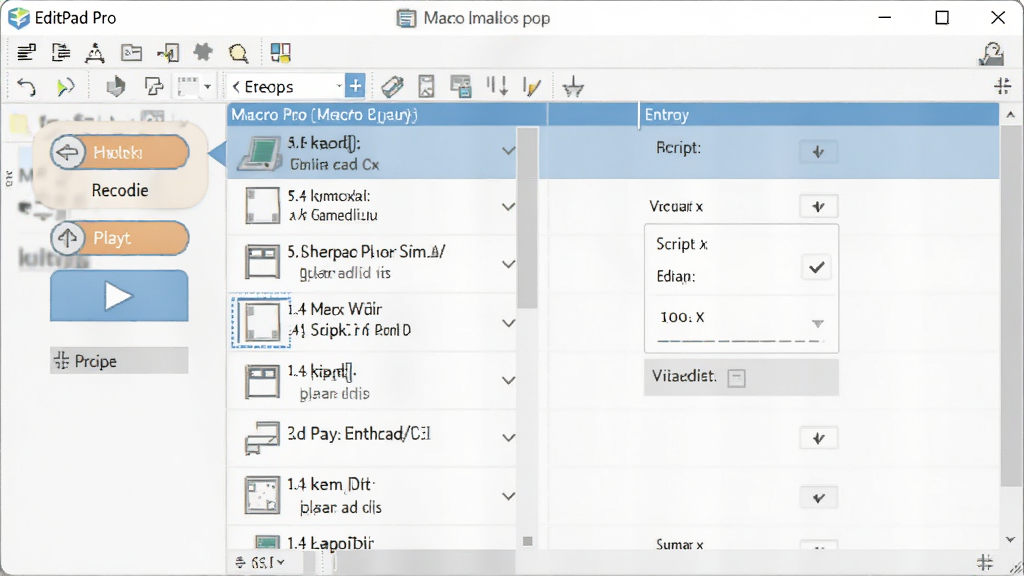Click the up-arrow circle on Playt button
The image size is (1024, 576).
(x=68, y=238)
